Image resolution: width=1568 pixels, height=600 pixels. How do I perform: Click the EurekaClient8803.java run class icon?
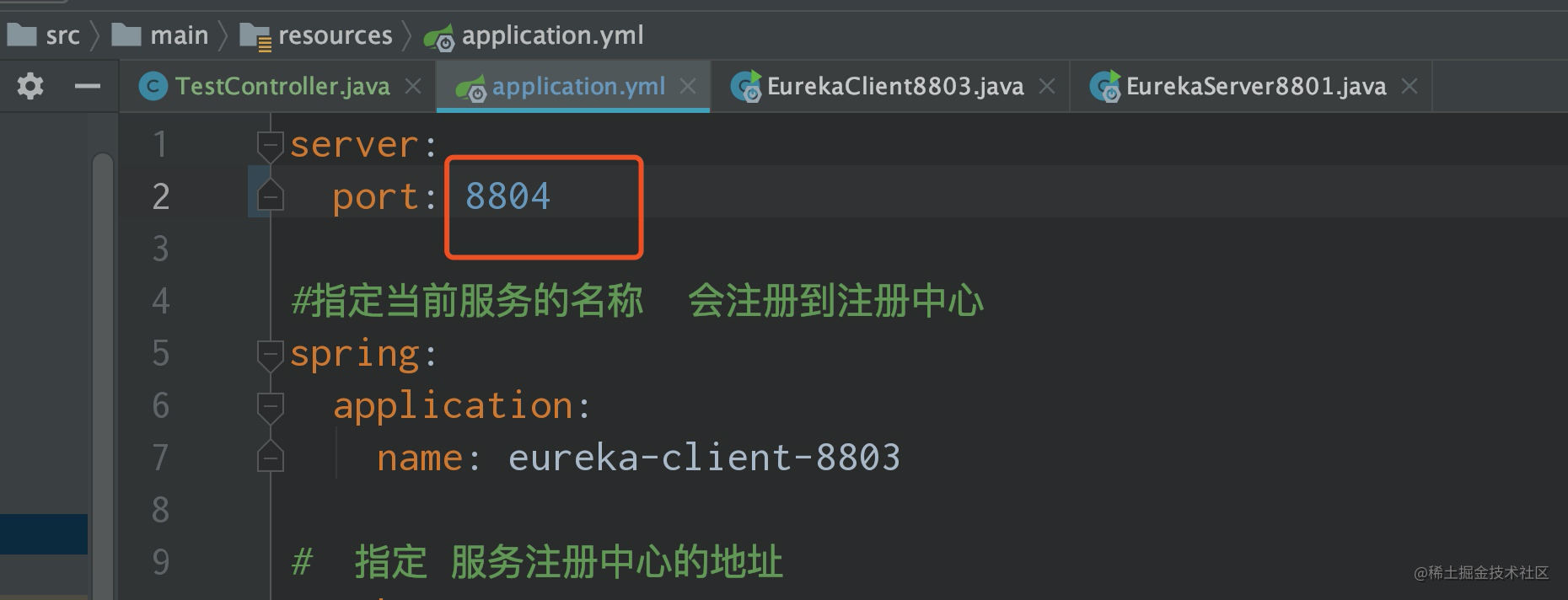(x=745, y=86)
